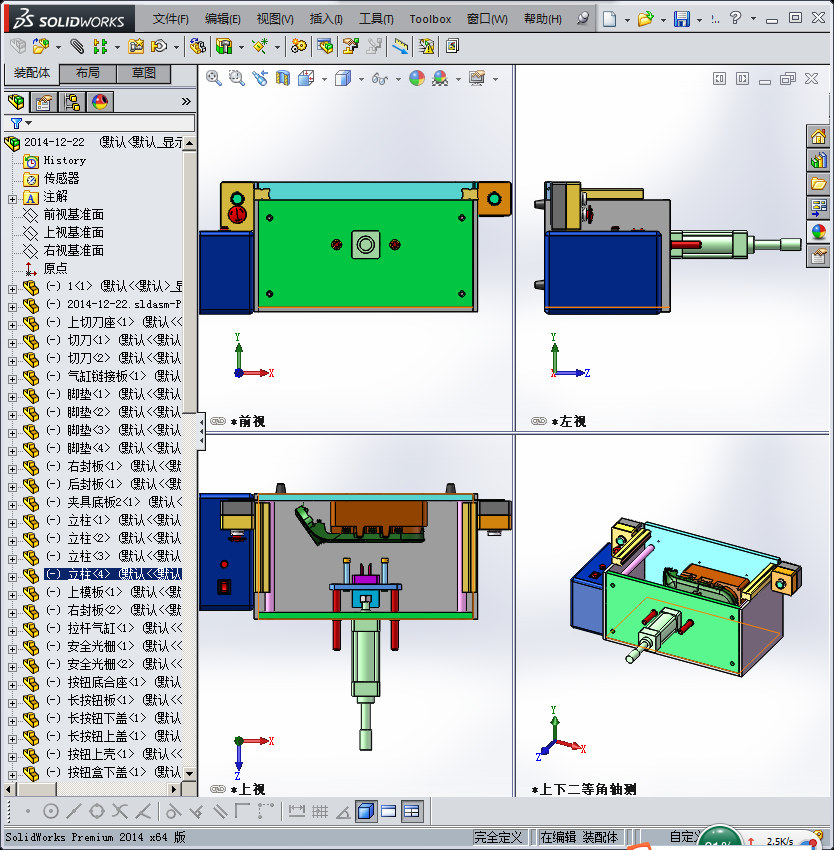Image resolution: width=834 pixels, height=850 pixels.
Task: Click the Apply Scene icon
Action: pos(440,79)
